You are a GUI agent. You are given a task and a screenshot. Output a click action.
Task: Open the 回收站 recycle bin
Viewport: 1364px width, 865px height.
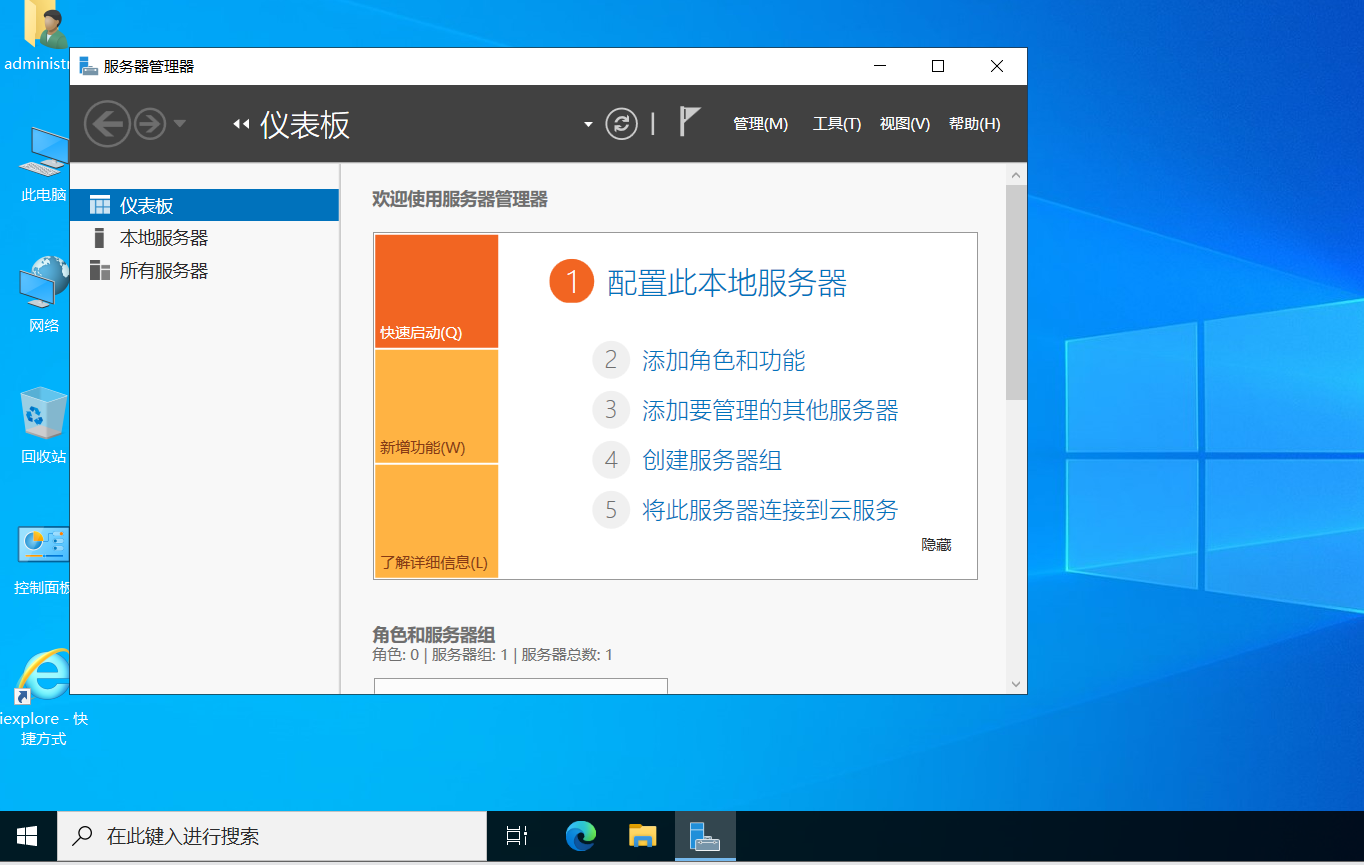44,418
